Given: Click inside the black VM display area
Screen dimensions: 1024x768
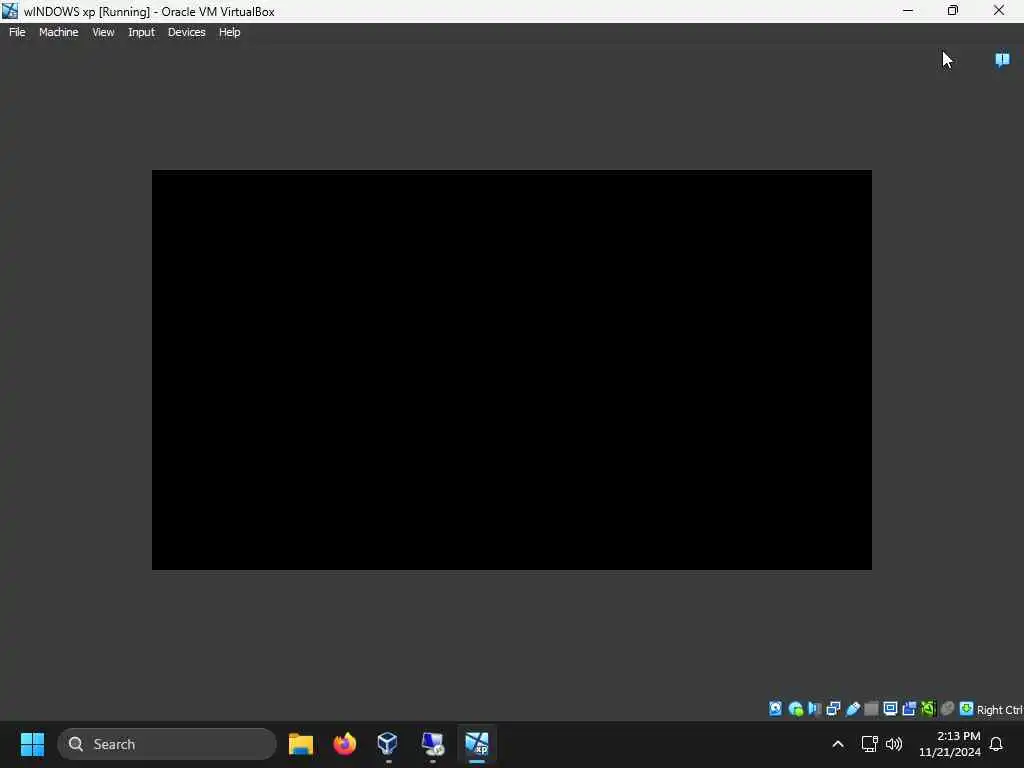Looking at the screenshot, I should coord(511,370).
